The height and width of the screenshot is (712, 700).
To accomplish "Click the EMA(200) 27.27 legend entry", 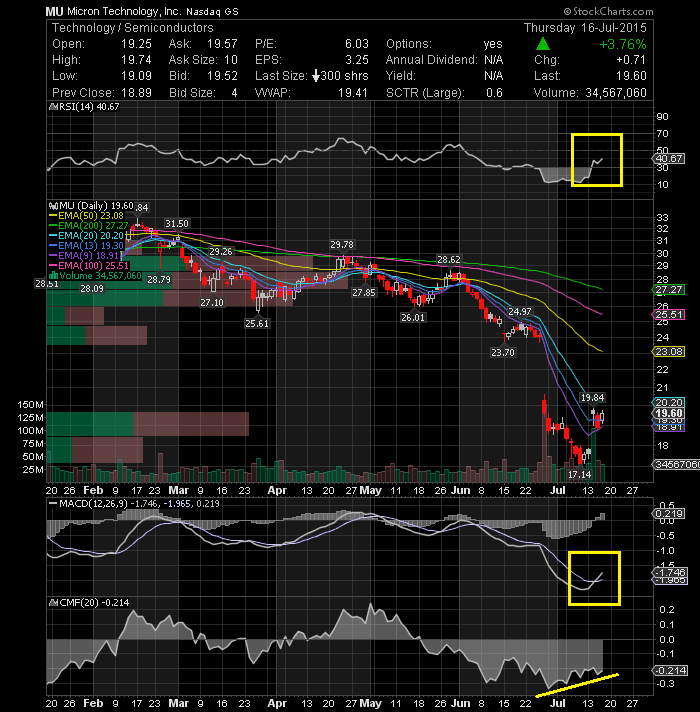I will (89, 226).
